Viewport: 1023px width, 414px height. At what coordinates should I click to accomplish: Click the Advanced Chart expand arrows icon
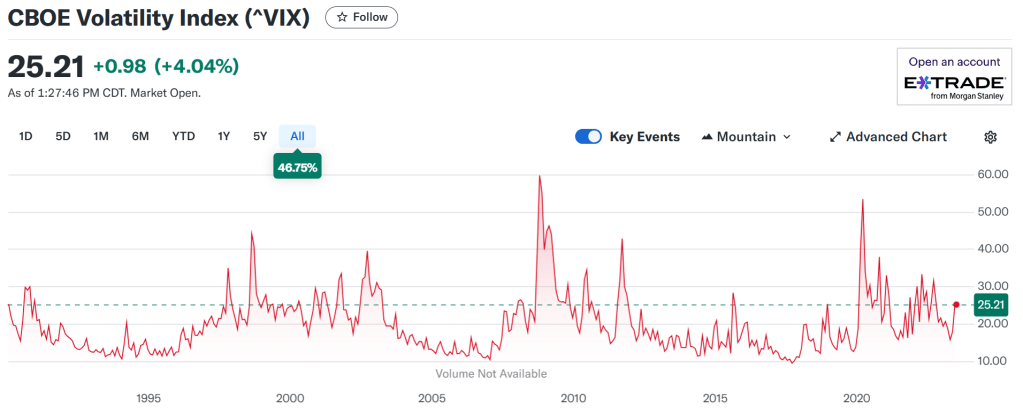pos(835,137)
